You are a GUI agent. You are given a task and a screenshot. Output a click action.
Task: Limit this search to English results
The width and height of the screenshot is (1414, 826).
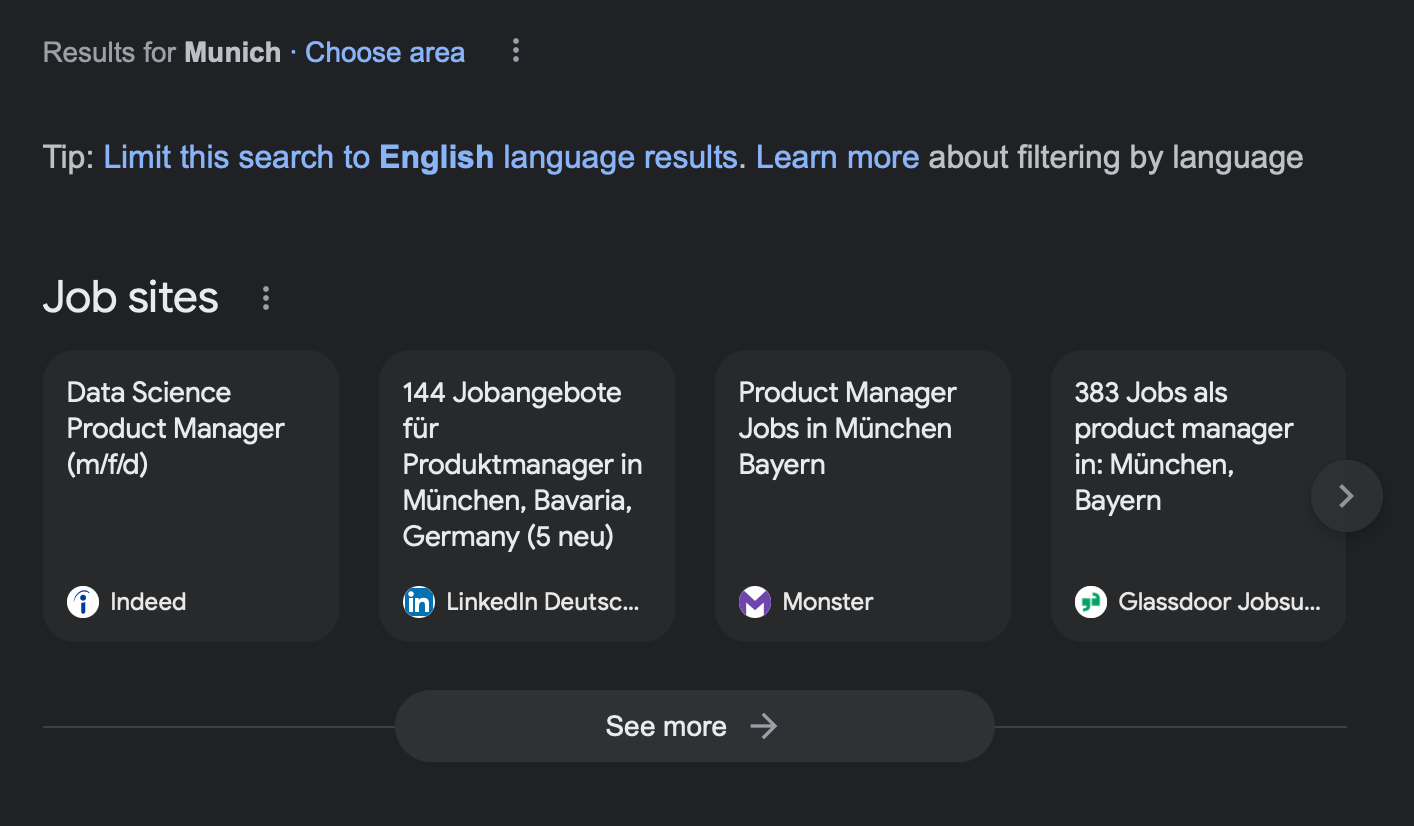click(421, 158)
